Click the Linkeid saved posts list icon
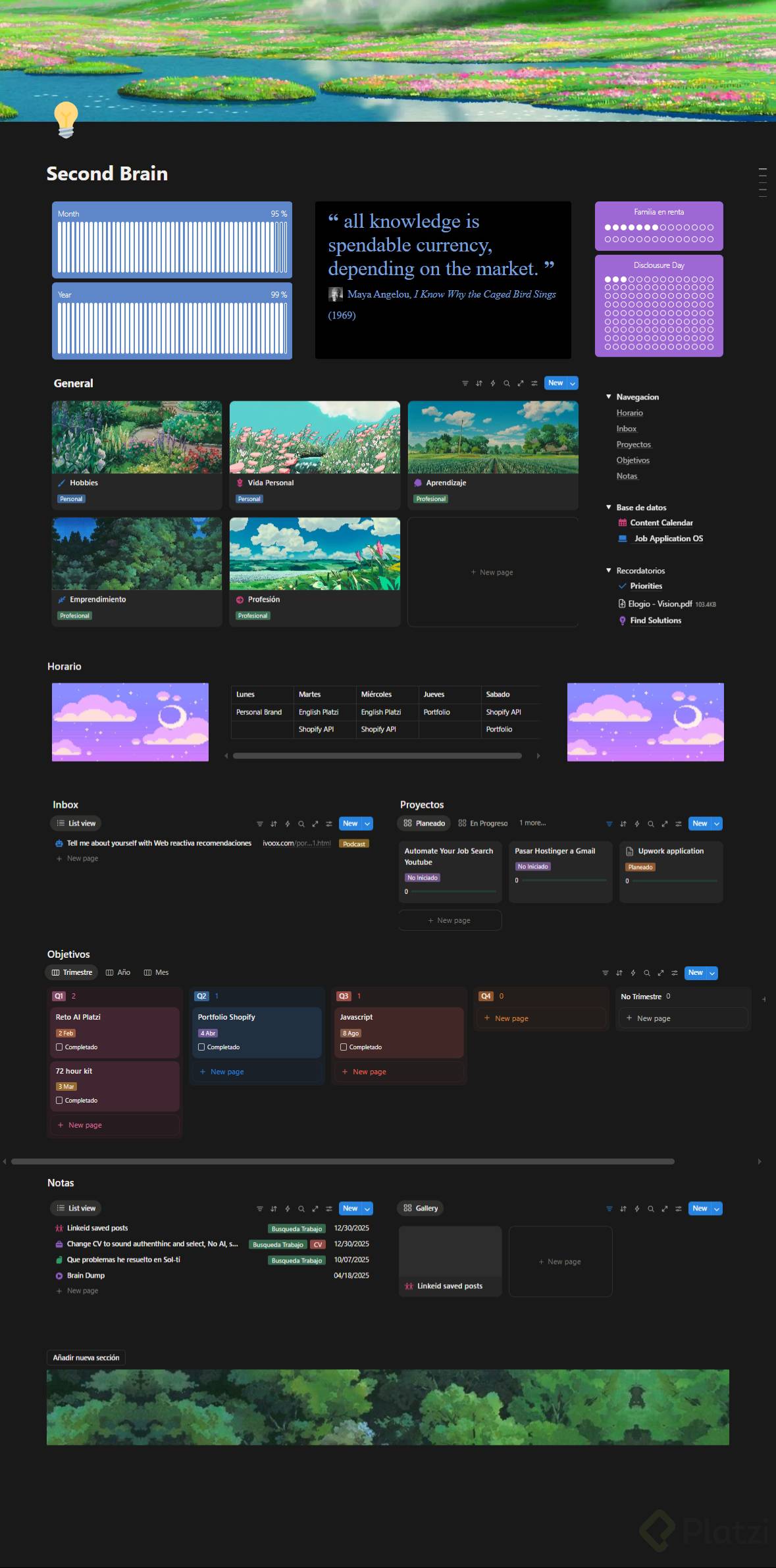The image size is (776, 1568). pos(59,1228)
